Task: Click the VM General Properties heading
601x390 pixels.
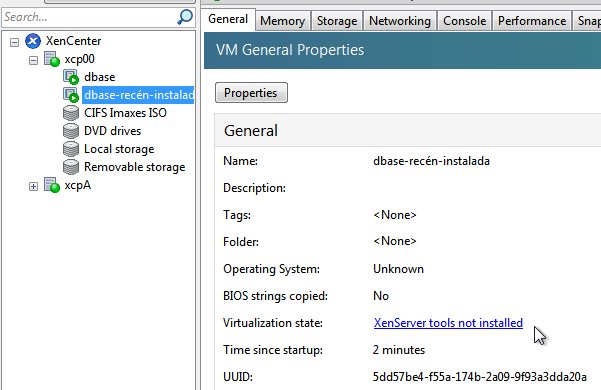Action: 290,50
